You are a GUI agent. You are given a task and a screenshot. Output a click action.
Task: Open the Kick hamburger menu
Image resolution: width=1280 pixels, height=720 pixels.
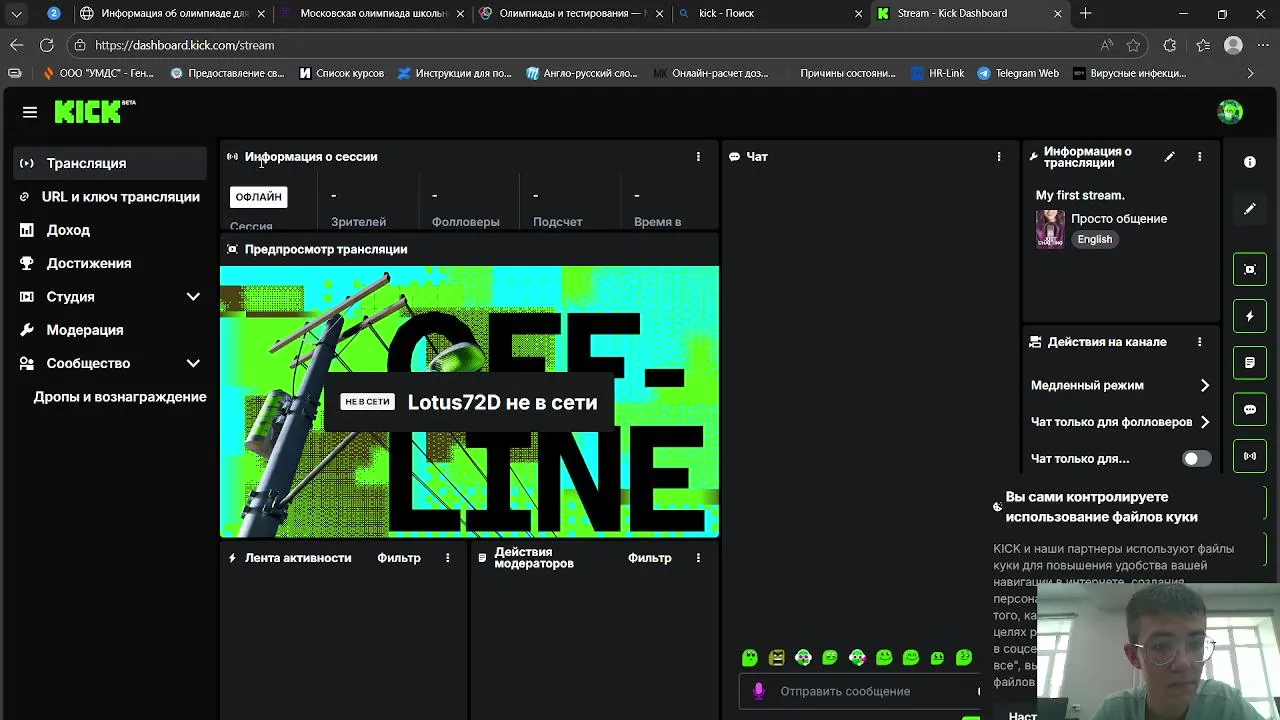(x=30, y=112)
